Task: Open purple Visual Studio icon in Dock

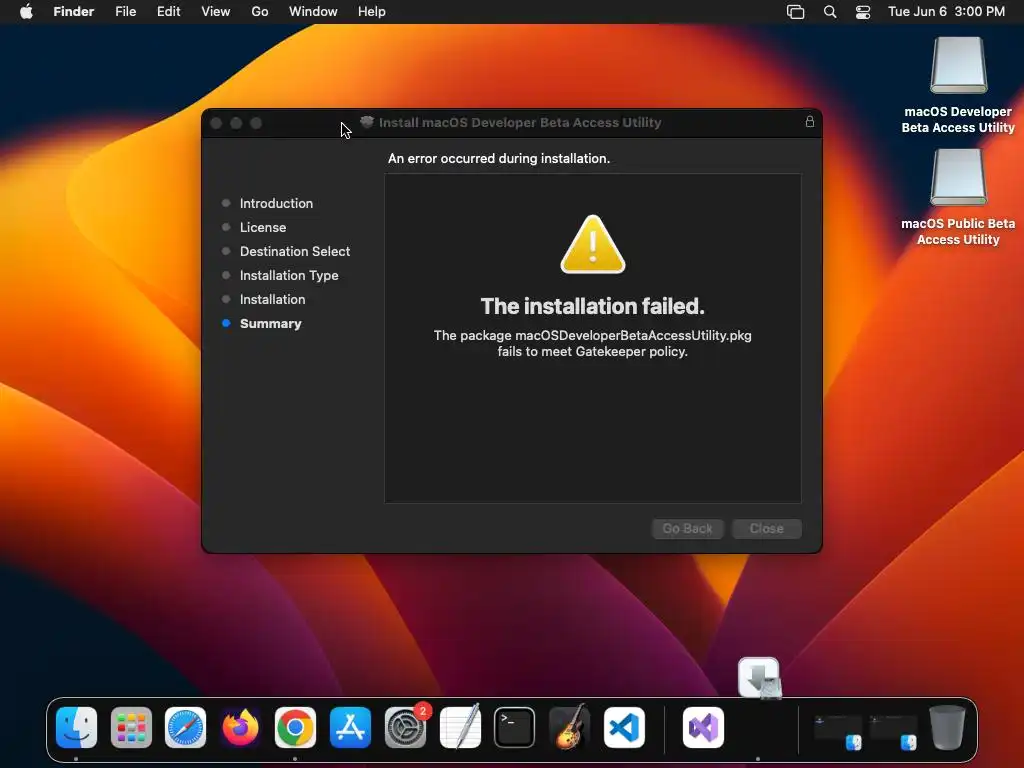Action: pyautogui.click(x=703, y=727)
